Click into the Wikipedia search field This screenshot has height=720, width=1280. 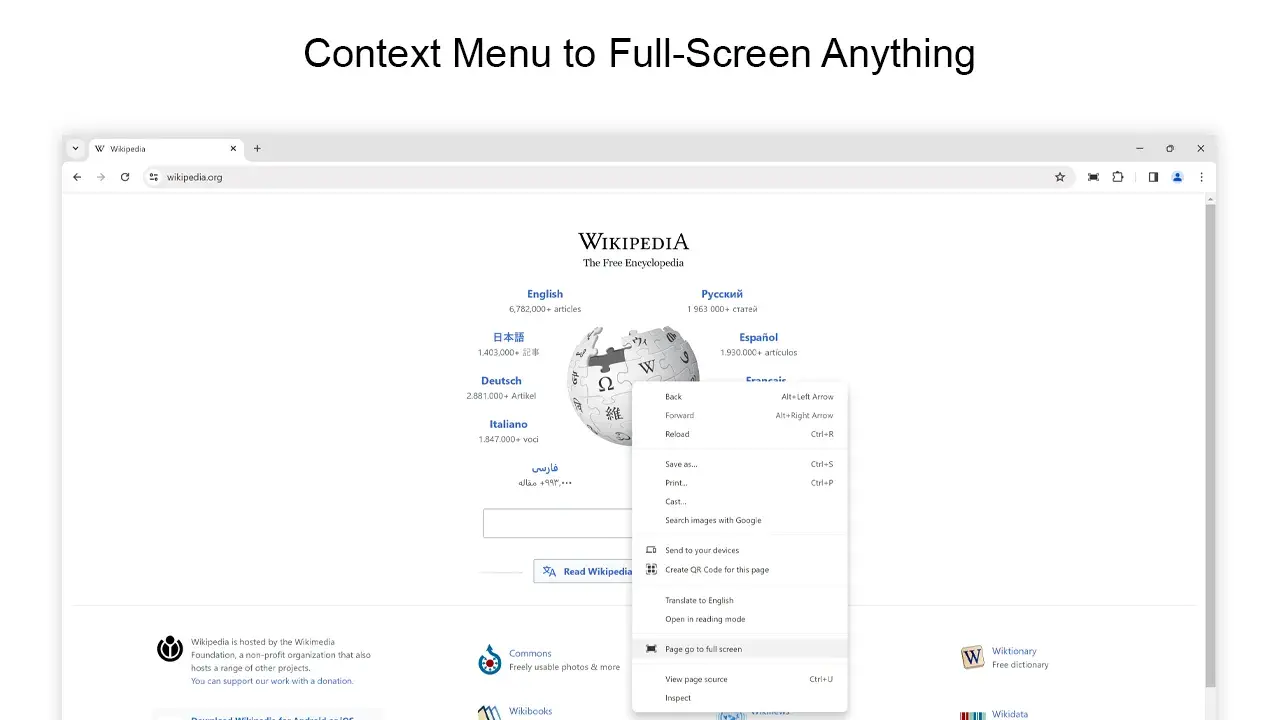coord(558,523)
